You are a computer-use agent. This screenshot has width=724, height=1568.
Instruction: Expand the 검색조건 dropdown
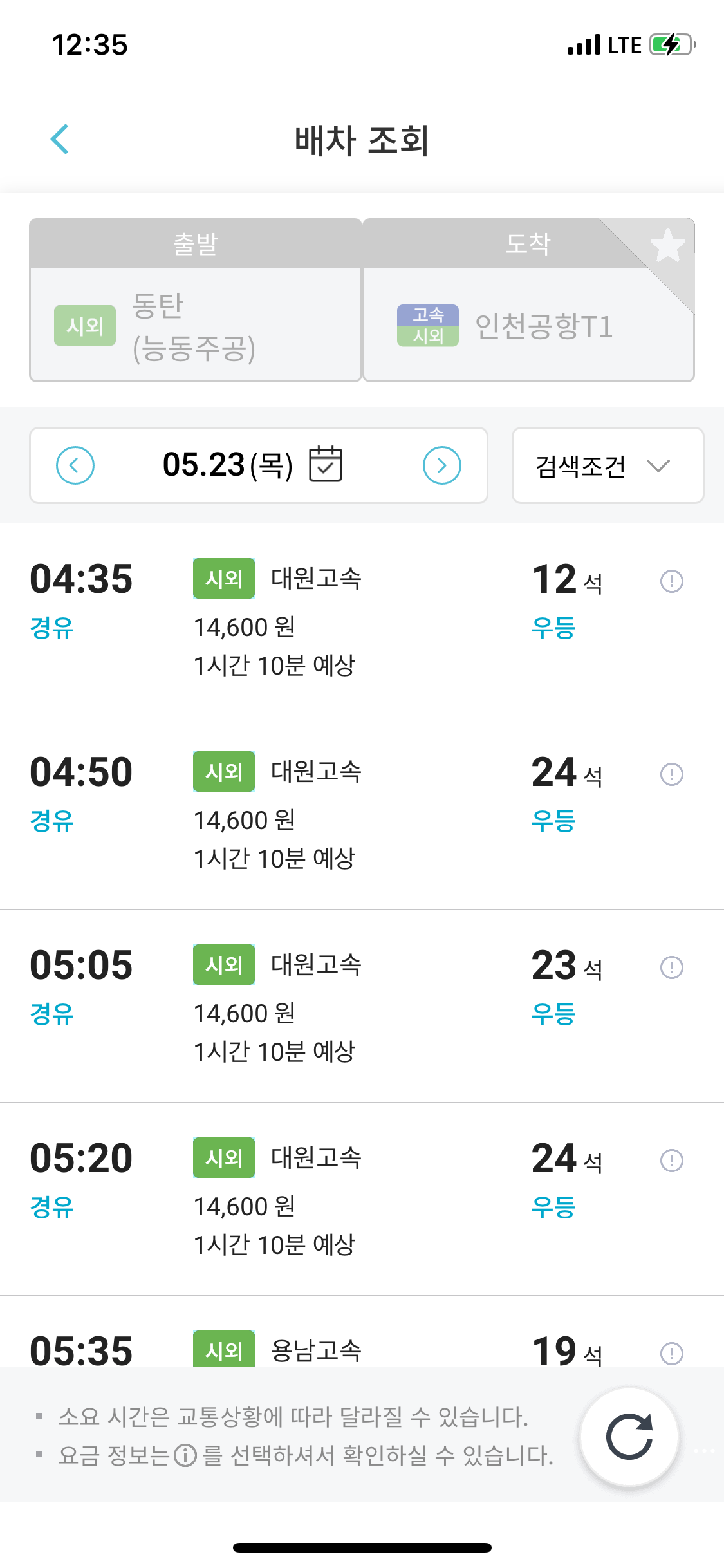[x=608, y=465]
